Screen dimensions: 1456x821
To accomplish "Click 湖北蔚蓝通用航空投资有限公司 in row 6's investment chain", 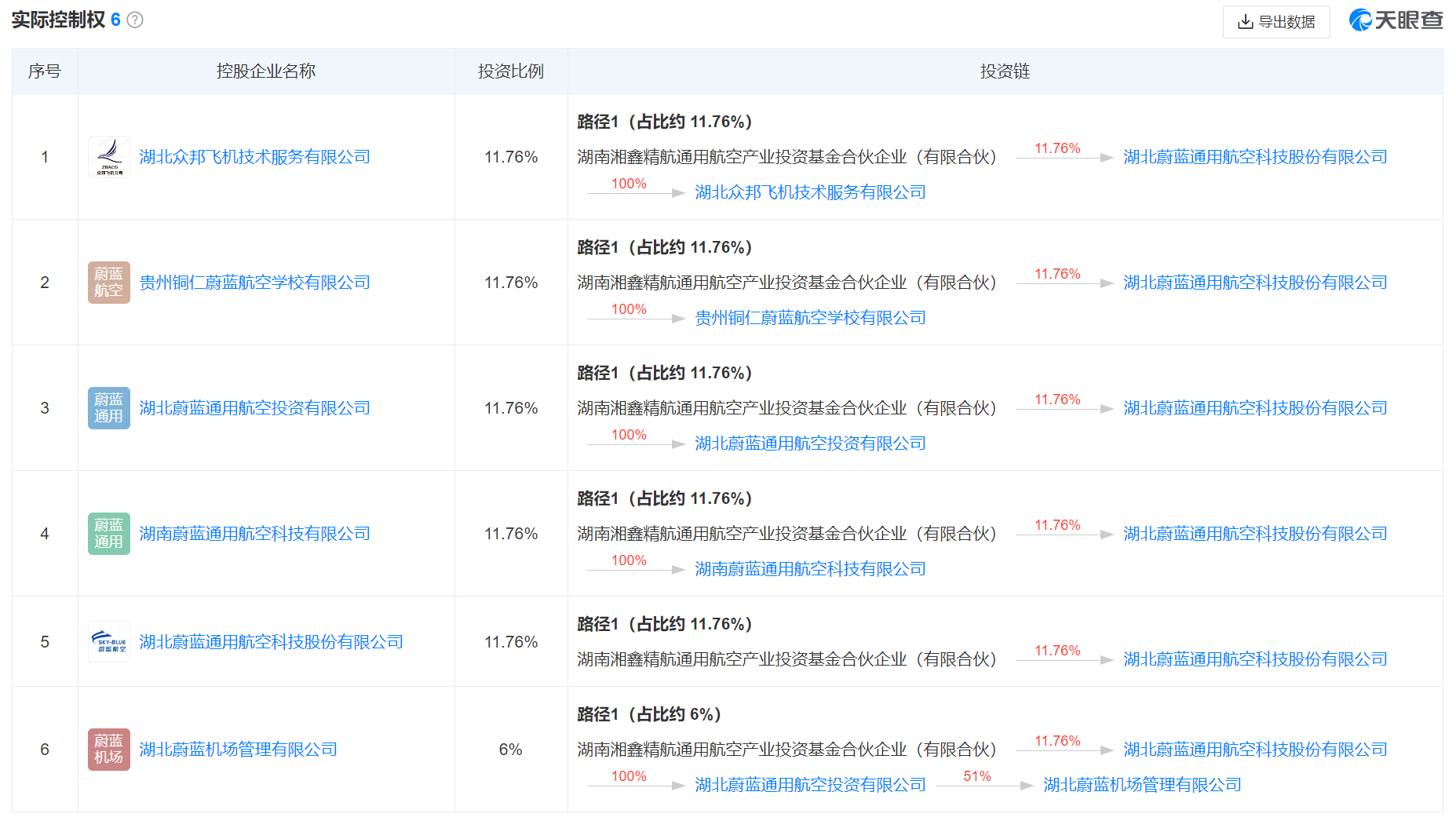I will click(x=810, y=785).
